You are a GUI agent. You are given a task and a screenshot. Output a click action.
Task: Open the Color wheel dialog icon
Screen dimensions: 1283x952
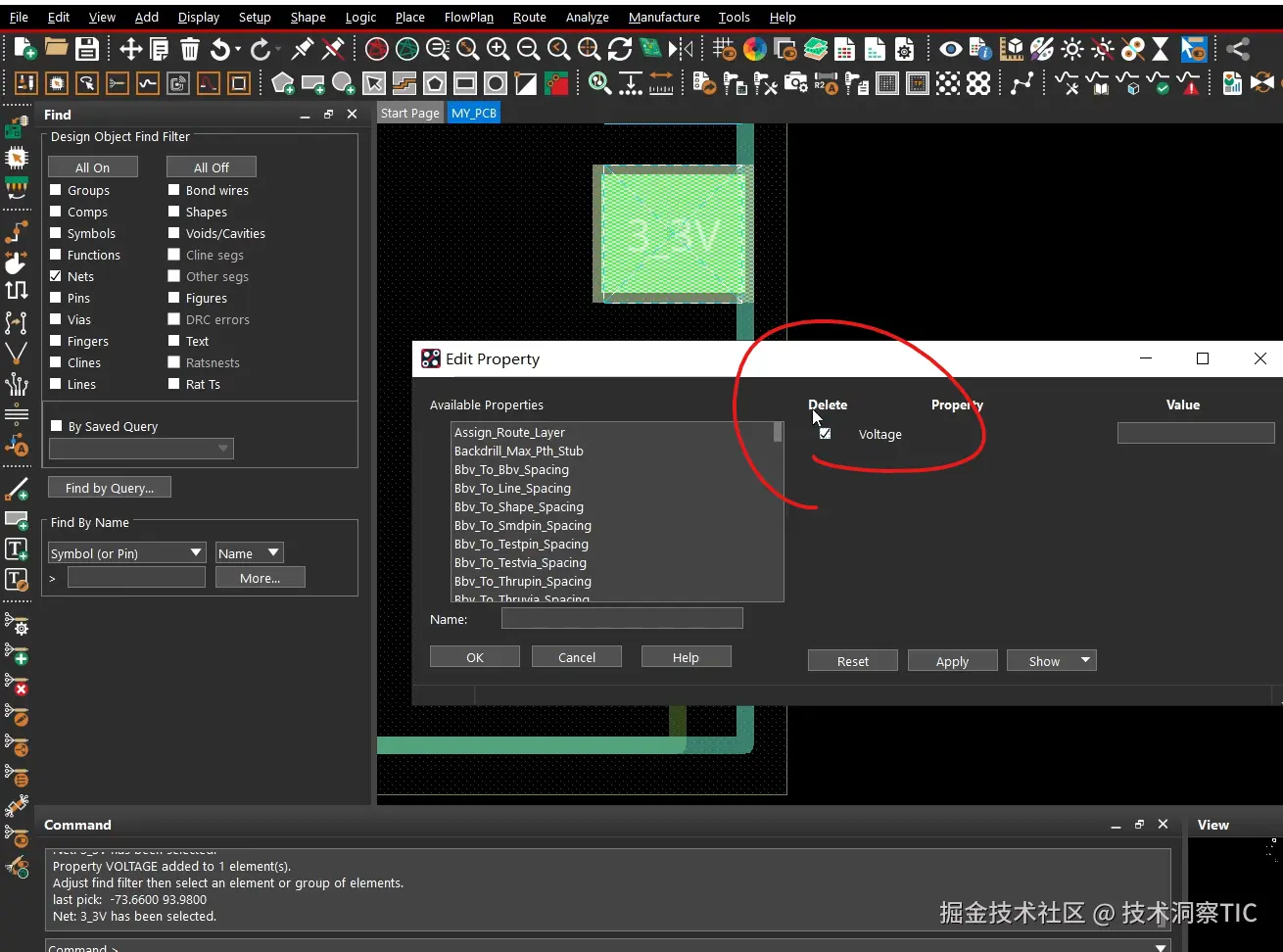tap(755, 49)
